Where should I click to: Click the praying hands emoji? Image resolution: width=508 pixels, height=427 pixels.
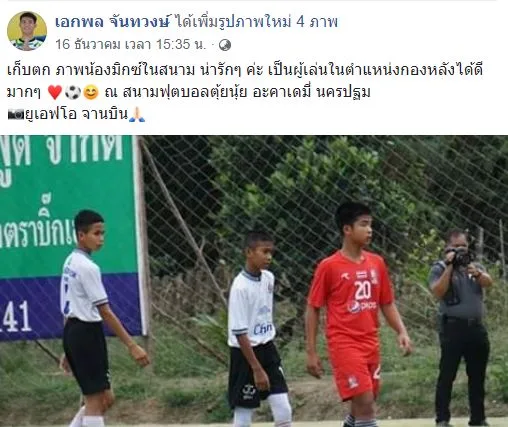point(137,115)
